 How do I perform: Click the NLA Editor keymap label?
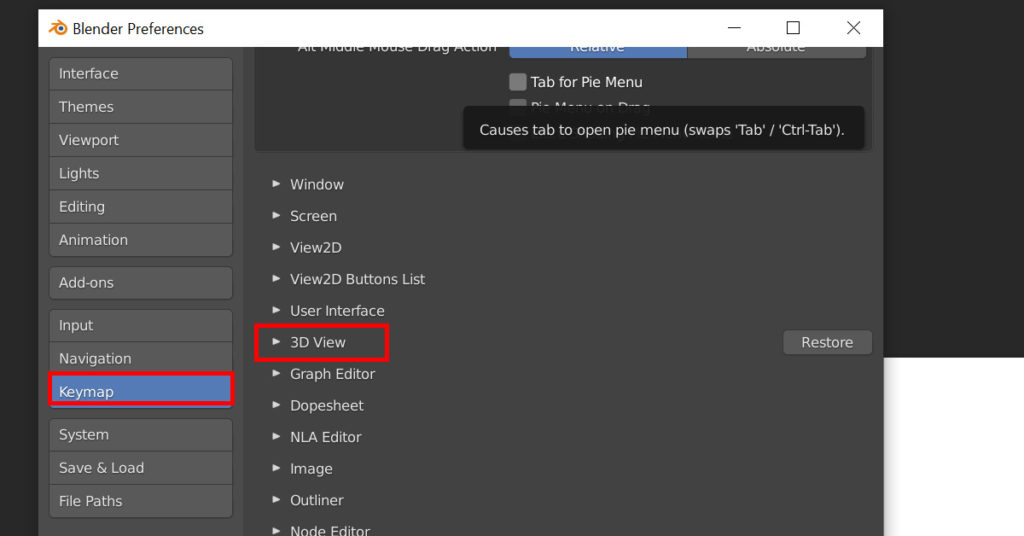pos(325,437)
